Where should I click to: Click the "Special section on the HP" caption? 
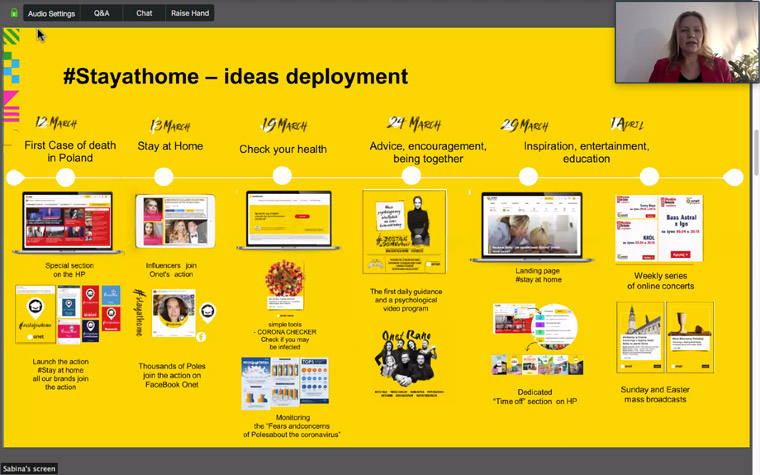point(69,270)
